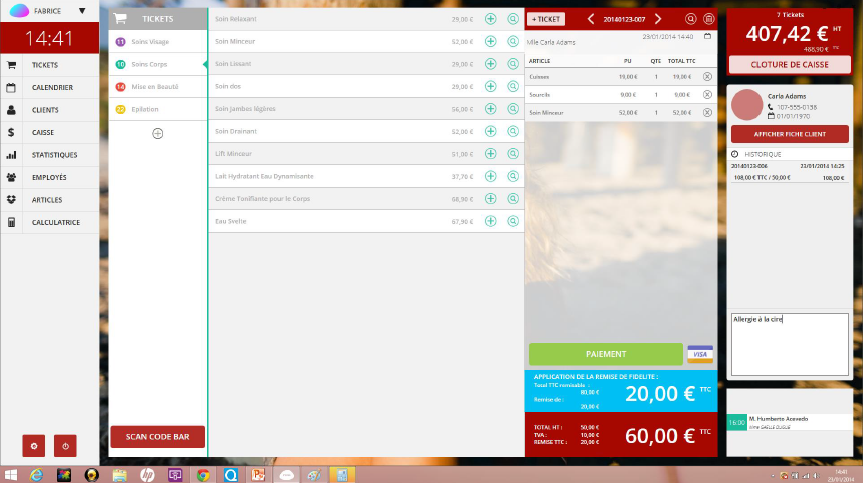The image size is (863, 483).
Task: Open Calendrier in the sidebar menu
Action: pos(52,87)
